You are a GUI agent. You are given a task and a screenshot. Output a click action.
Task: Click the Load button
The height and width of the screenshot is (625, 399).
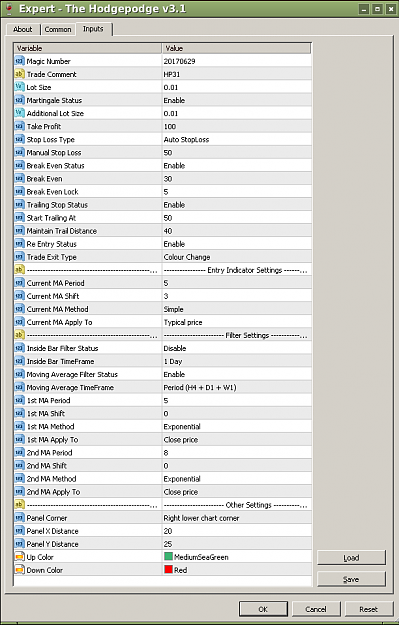point(351,558)
